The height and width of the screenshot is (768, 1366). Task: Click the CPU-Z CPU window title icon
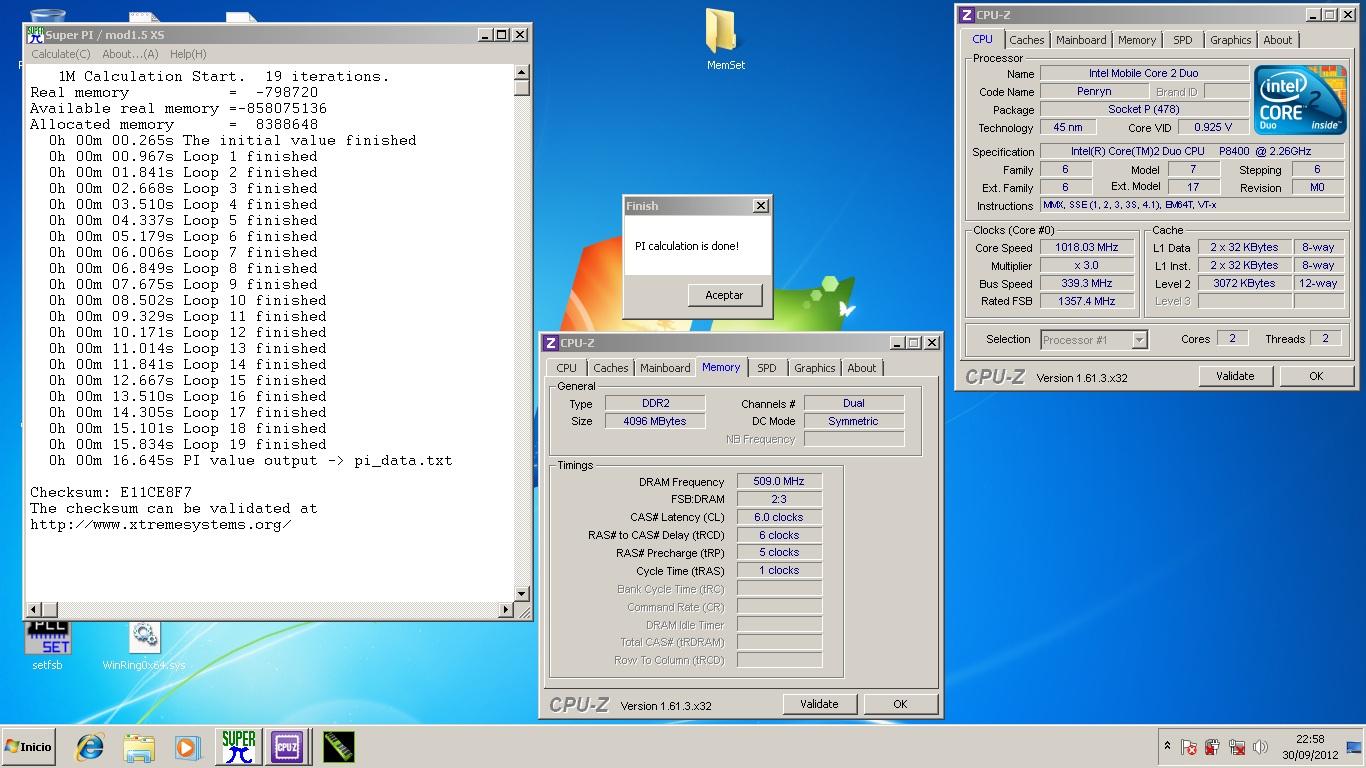point(966,15)
